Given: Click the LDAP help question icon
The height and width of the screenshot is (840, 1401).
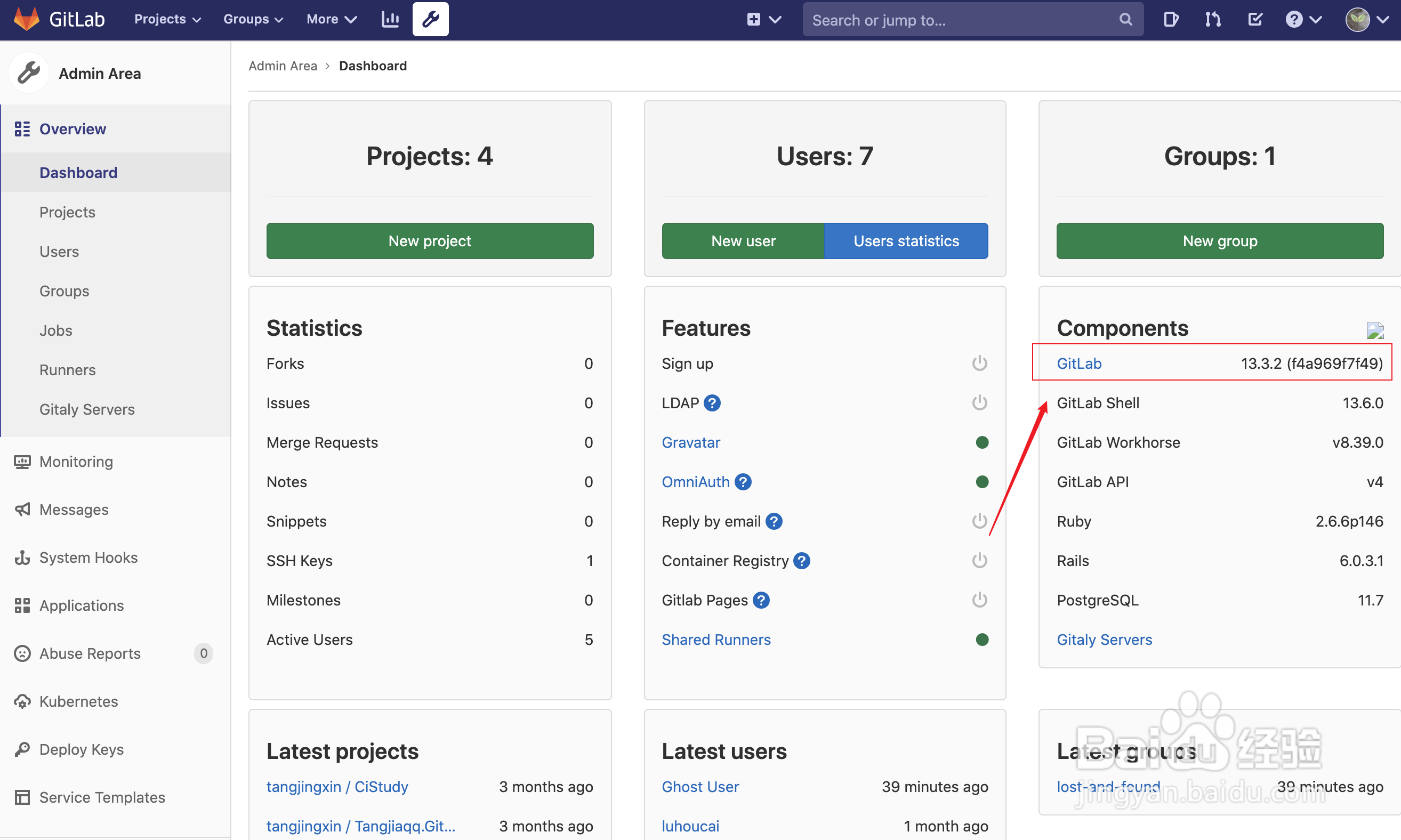Looking at the screenshot, I should click(x=712, y=403).
